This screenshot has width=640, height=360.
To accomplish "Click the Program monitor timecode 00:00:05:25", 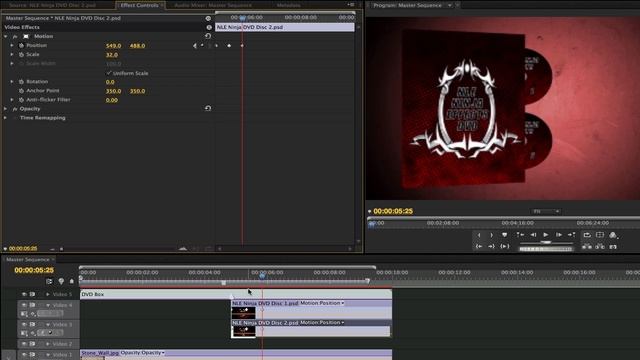I will (x=393, y=211).
